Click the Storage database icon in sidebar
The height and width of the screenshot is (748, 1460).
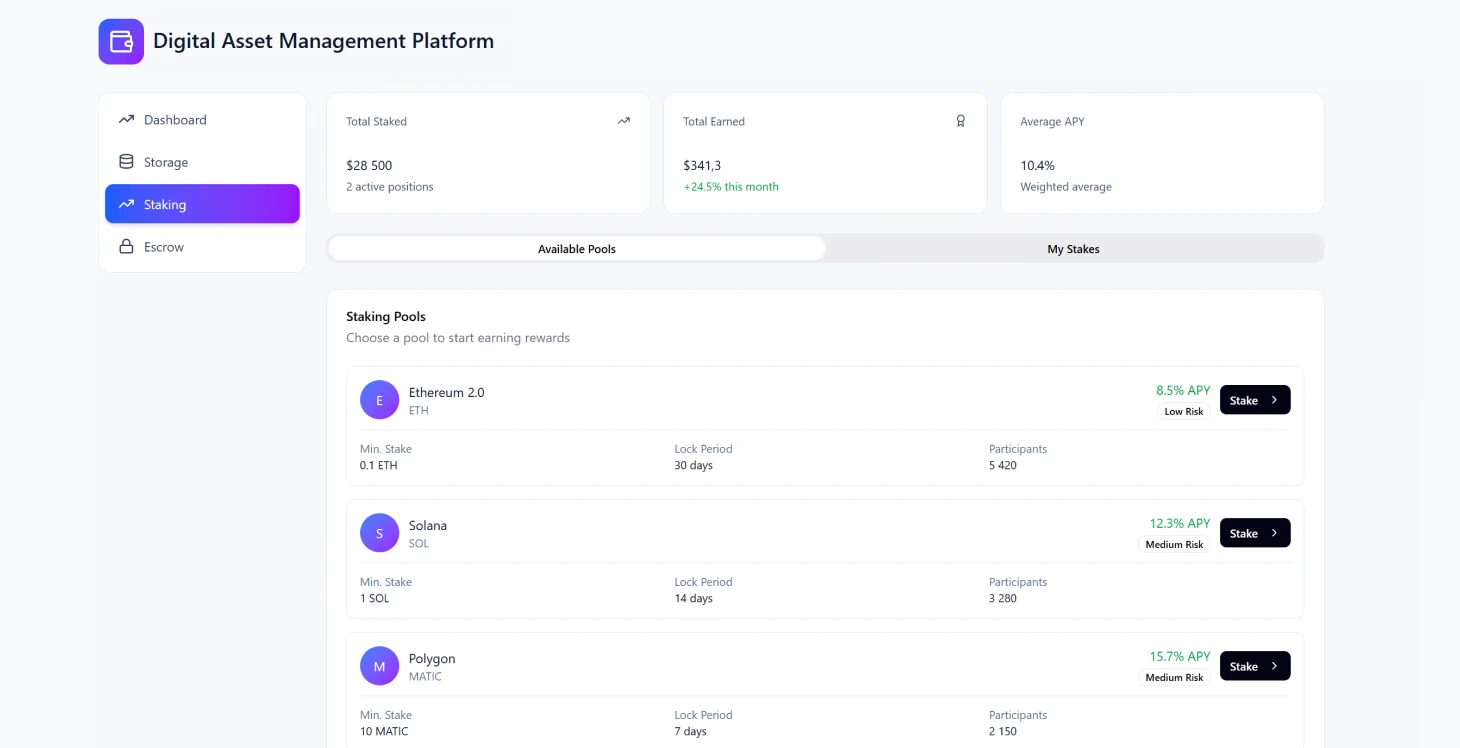125,161
